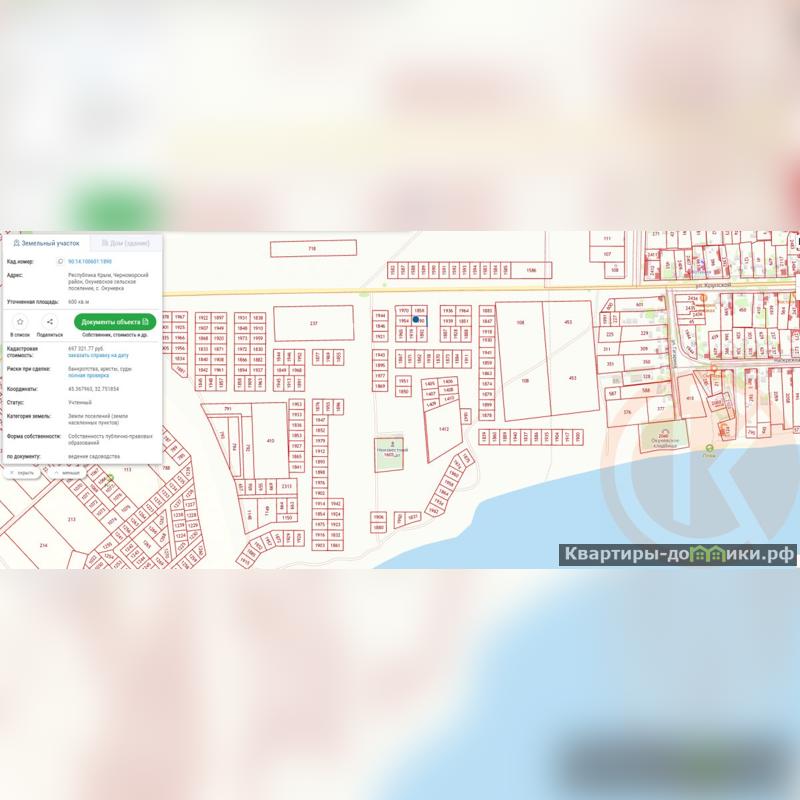Follow the заказать справку на дату link
Screen dimensions: 800x800
pos(98,355)
